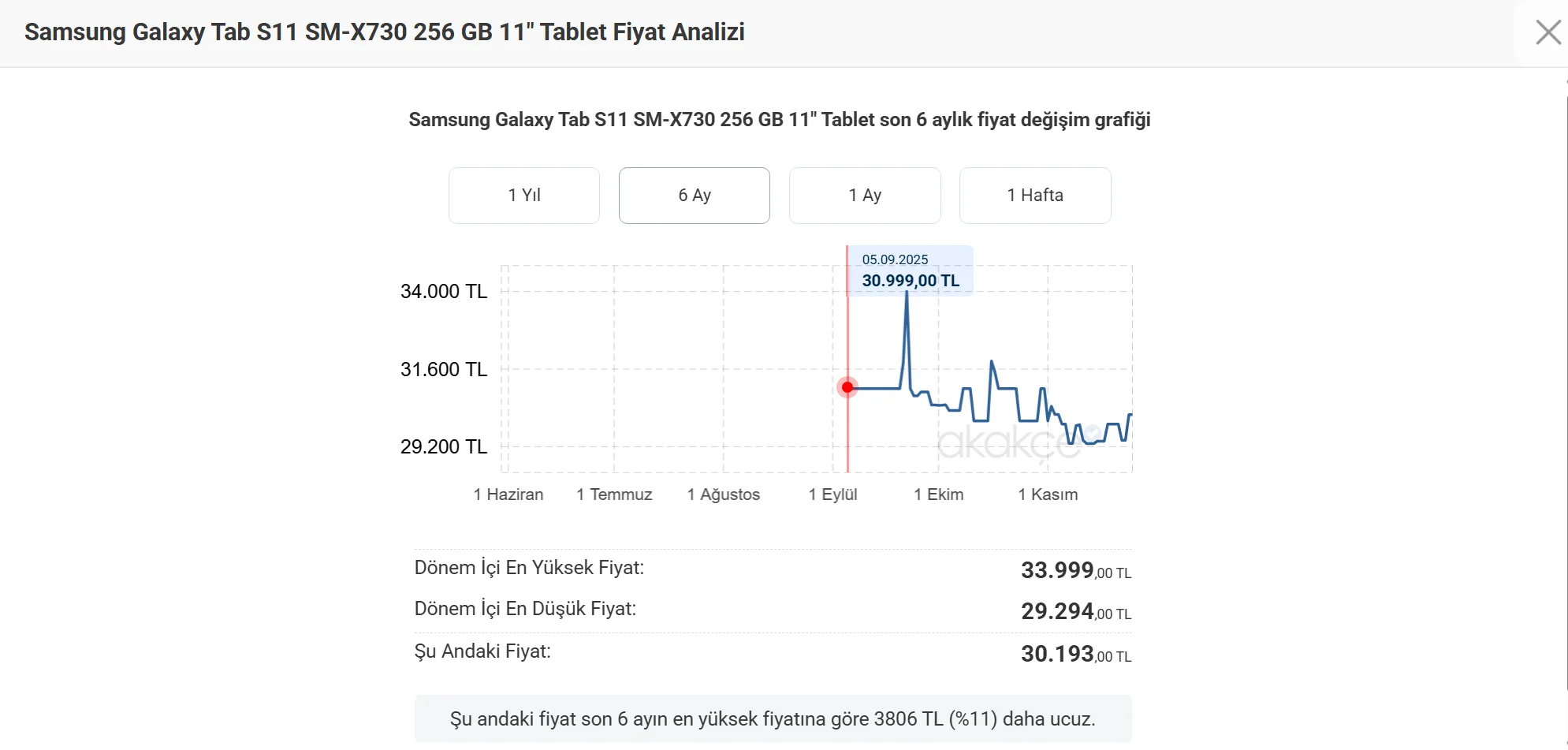The height and width of the screenshot is (750, 1568).
Task: Click the 1 Haziran axis label
Action: pos(508,494)
